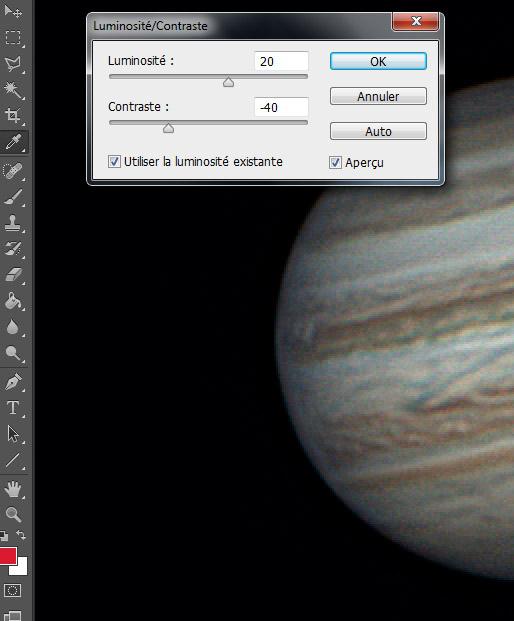514x621 pixels.
Task: Select the Move tool
Action: click(13, 12)
